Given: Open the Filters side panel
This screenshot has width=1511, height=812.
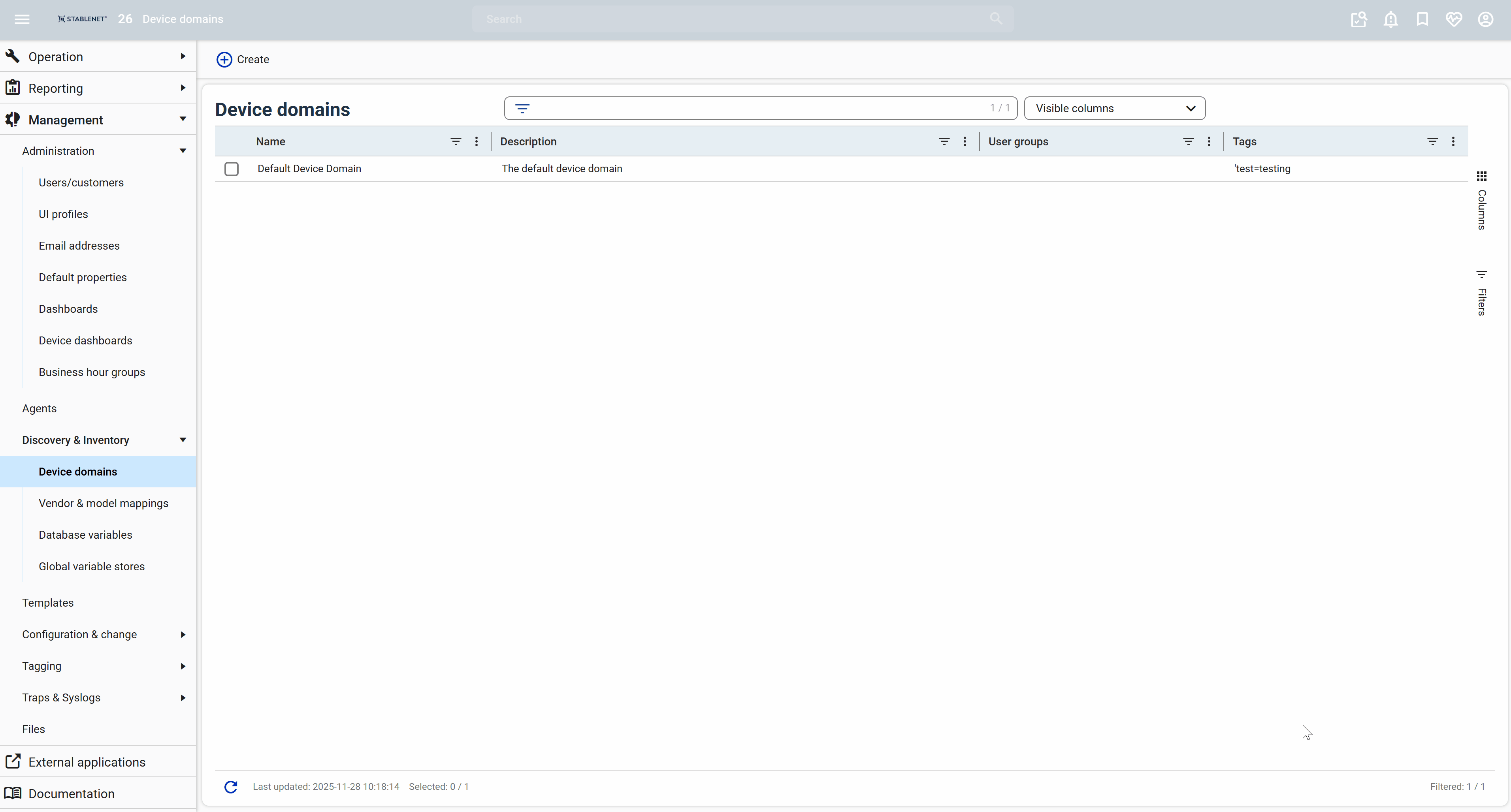Looking at the screenshot, I should coord(1482,293).
